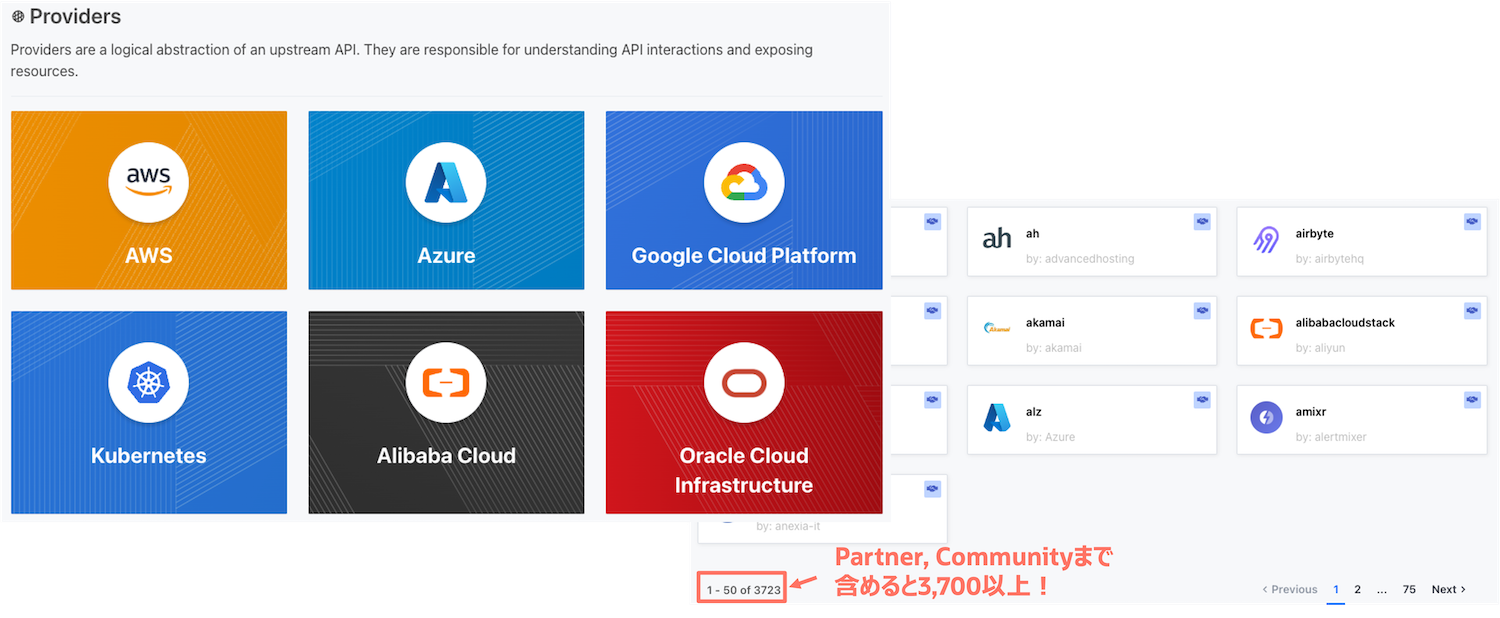This screenshot has width=1500, height=618.
Task: Open the amixr provider logo
Action: point(1266,417)
